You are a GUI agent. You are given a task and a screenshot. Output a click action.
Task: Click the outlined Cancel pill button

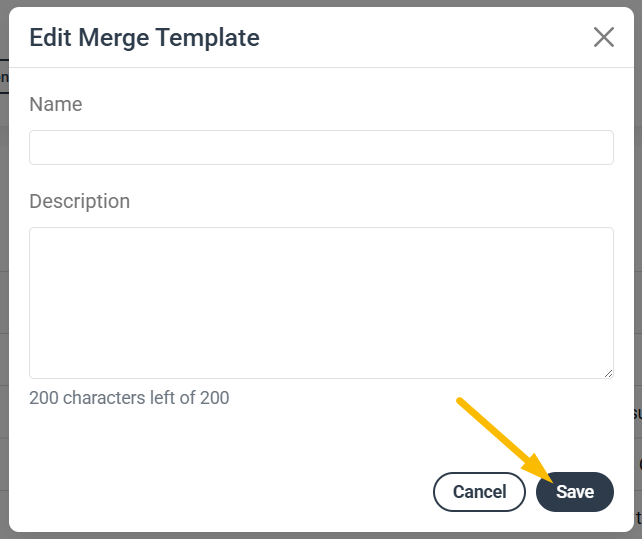point(479,491)
